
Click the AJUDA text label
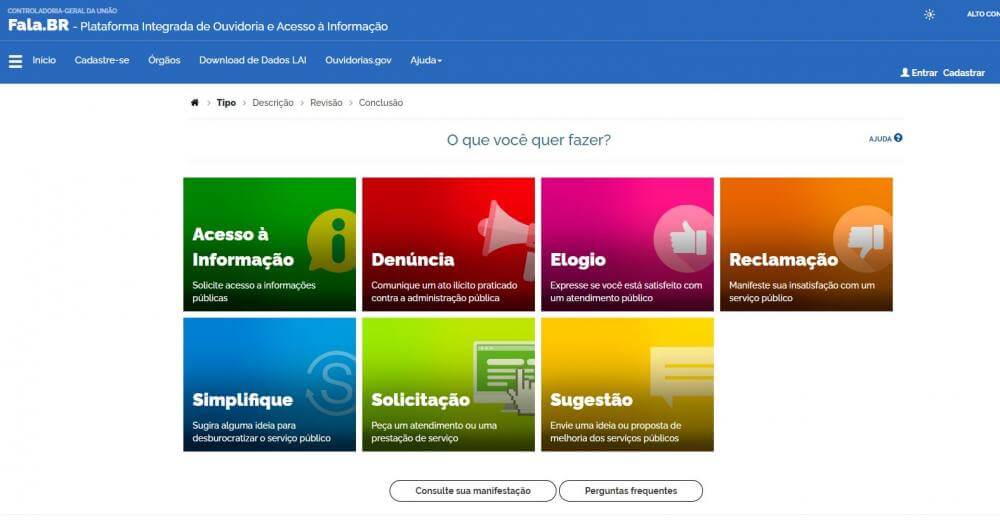pos(879,138)
